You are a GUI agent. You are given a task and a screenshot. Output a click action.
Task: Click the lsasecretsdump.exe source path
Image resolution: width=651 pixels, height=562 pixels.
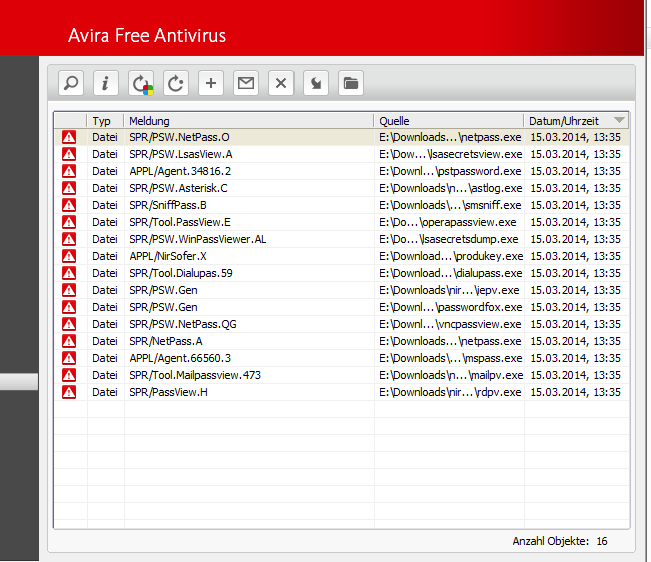click(x=449, y=239)
